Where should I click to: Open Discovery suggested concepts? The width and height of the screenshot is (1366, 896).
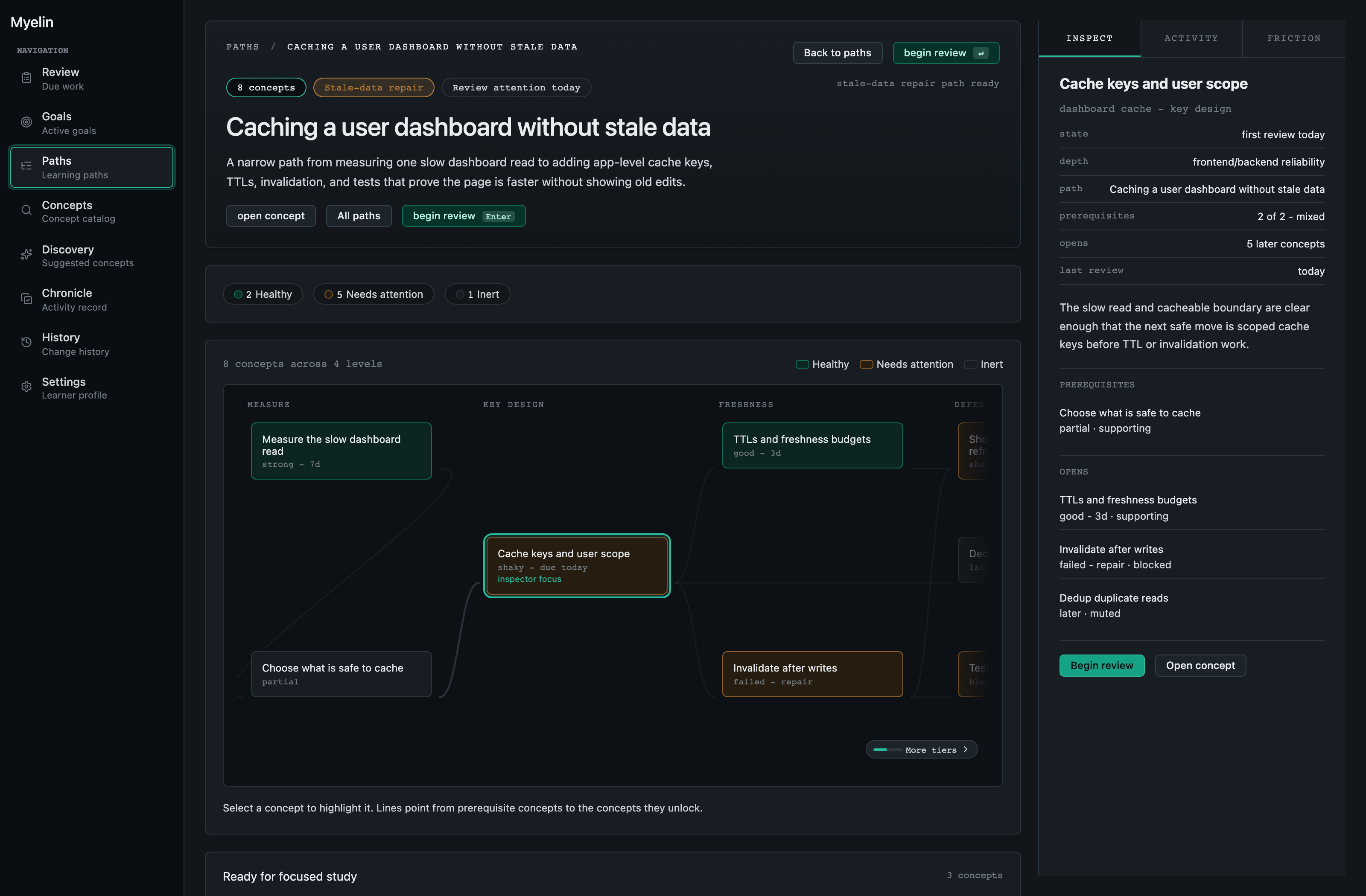point(92,256)
